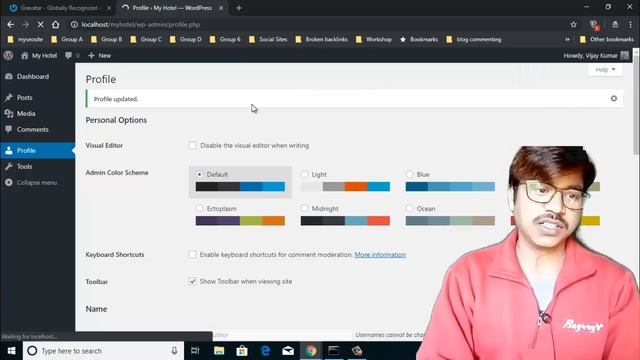Switch to Profile My Hotel WordPress tab

pyautogui.click(x=172, y=8)
